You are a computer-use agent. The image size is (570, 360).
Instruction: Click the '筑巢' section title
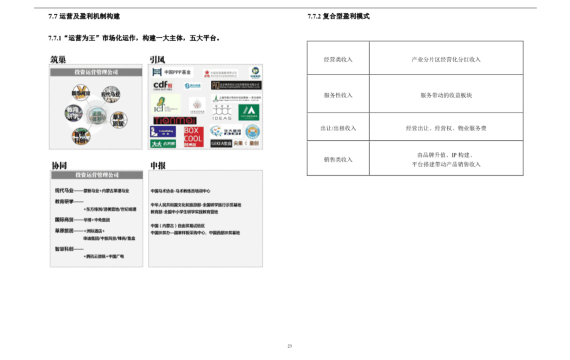tap(58, 60)
